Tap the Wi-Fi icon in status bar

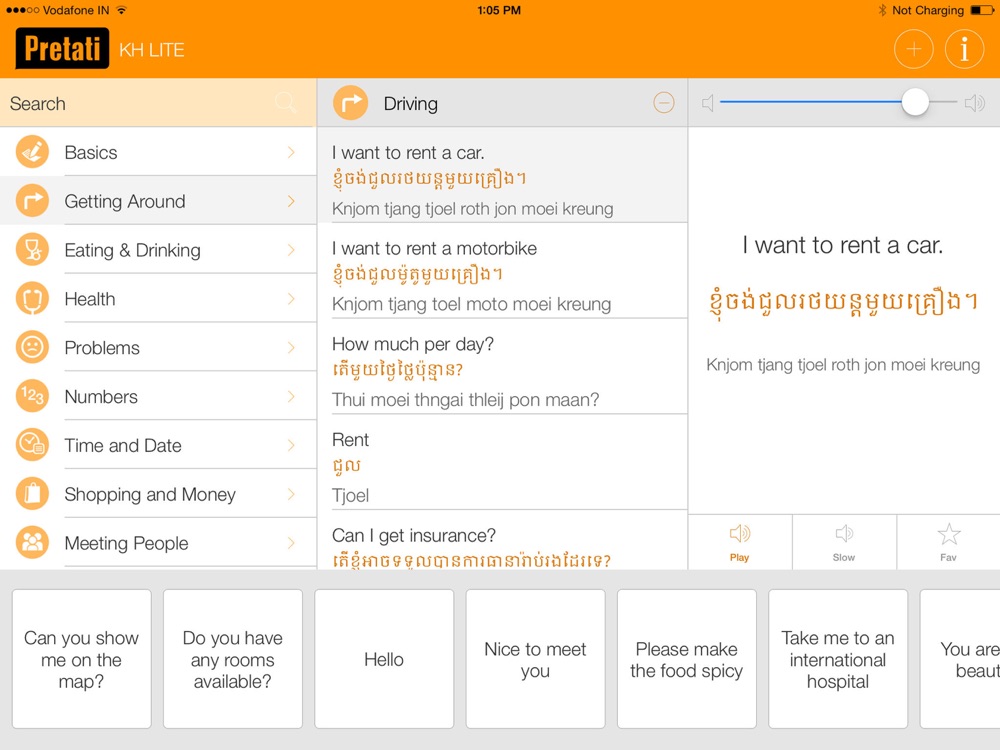[x=121, y=10]
